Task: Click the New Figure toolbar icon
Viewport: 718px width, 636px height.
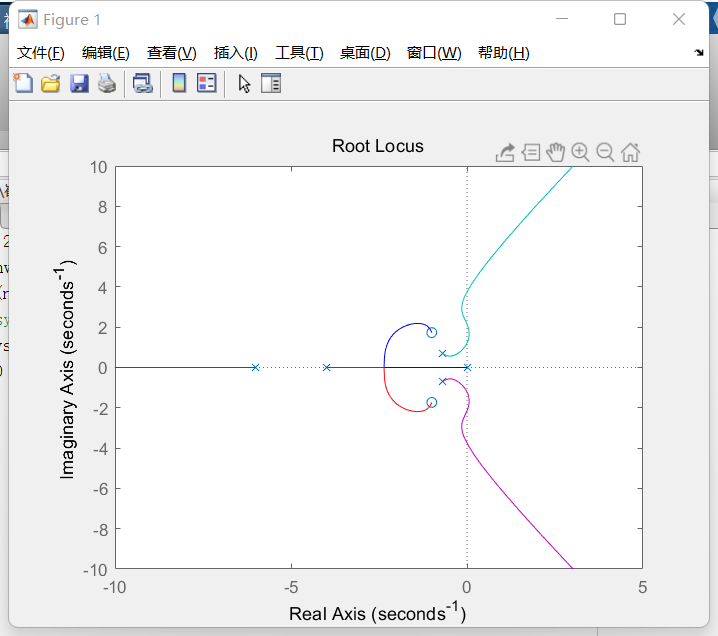Action: tap(23, 83)
